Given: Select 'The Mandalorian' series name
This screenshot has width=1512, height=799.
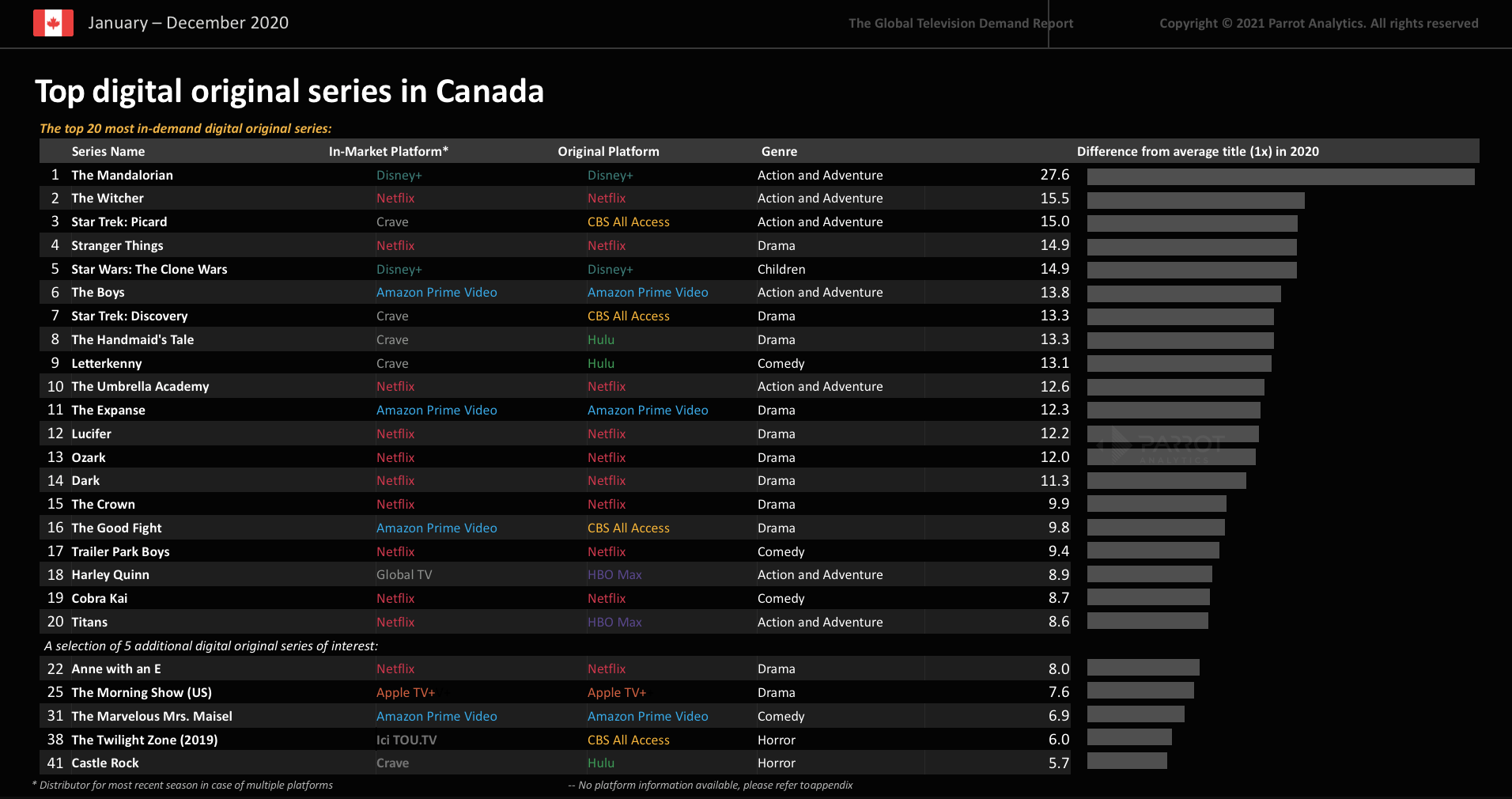Looking at the screenshot, I should click(x=122, y=175).
